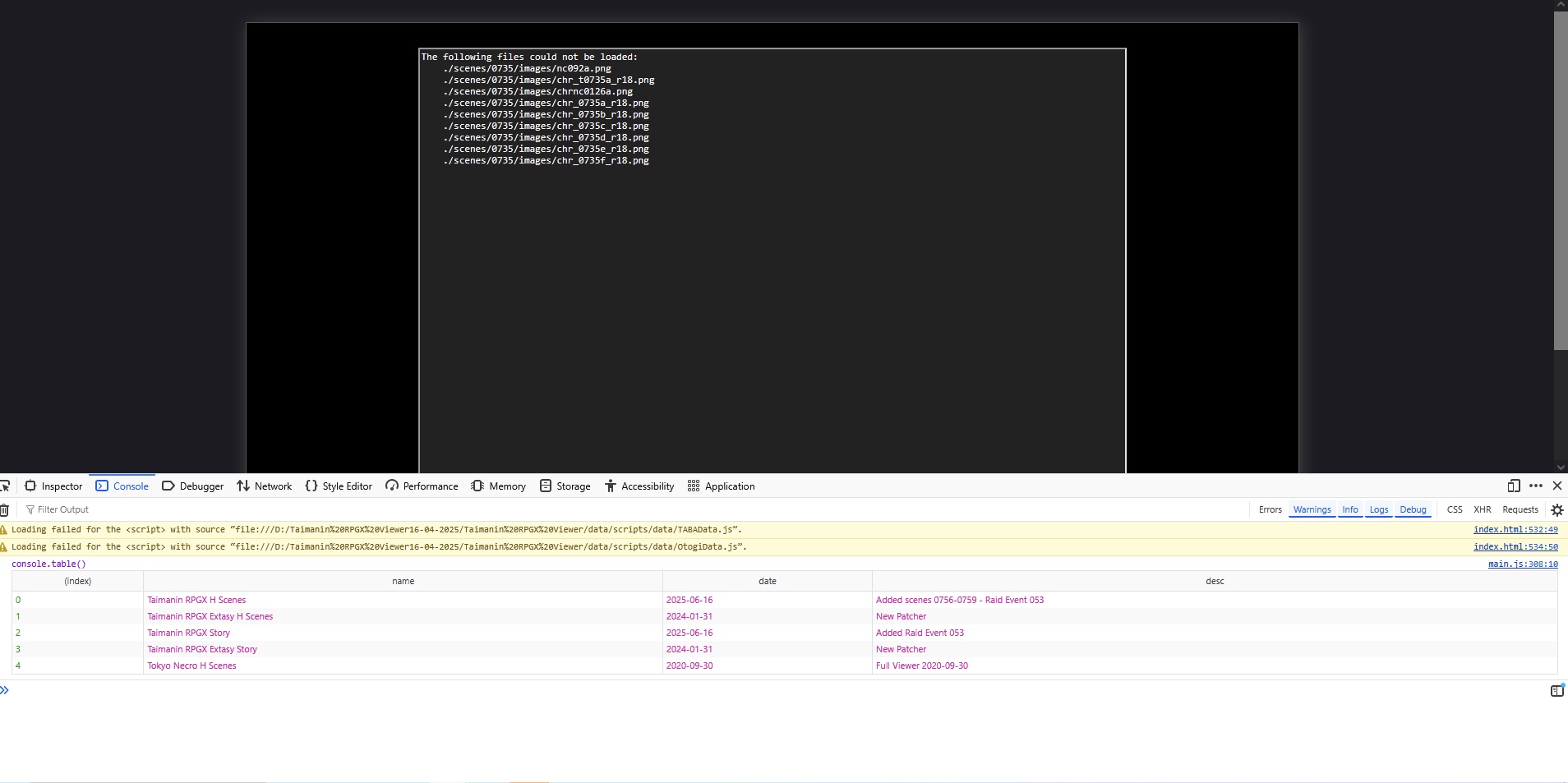Toggle the Errors filter

point(1270,509)
